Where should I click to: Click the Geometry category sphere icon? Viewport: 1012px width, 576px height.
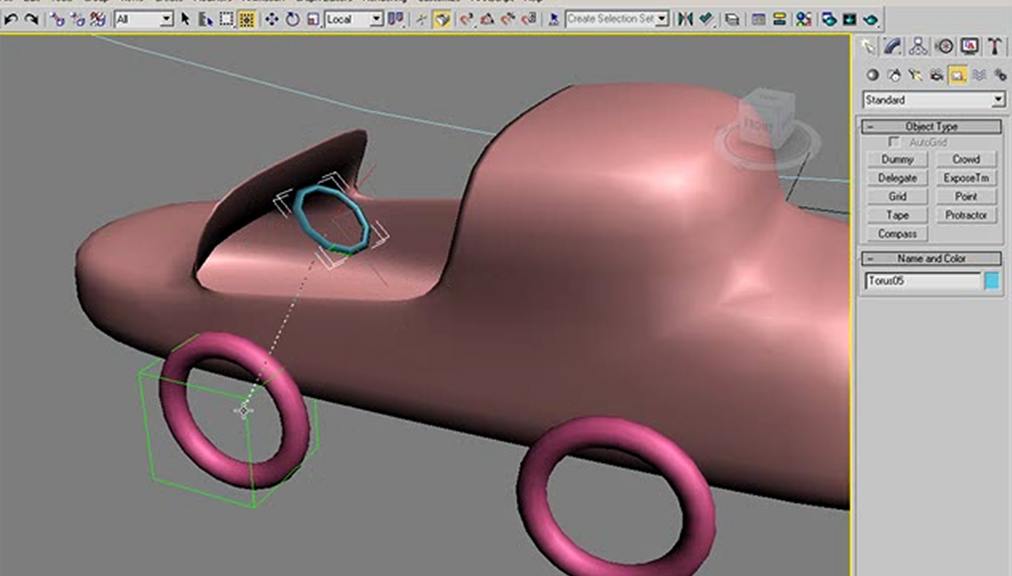pos(872,74)
